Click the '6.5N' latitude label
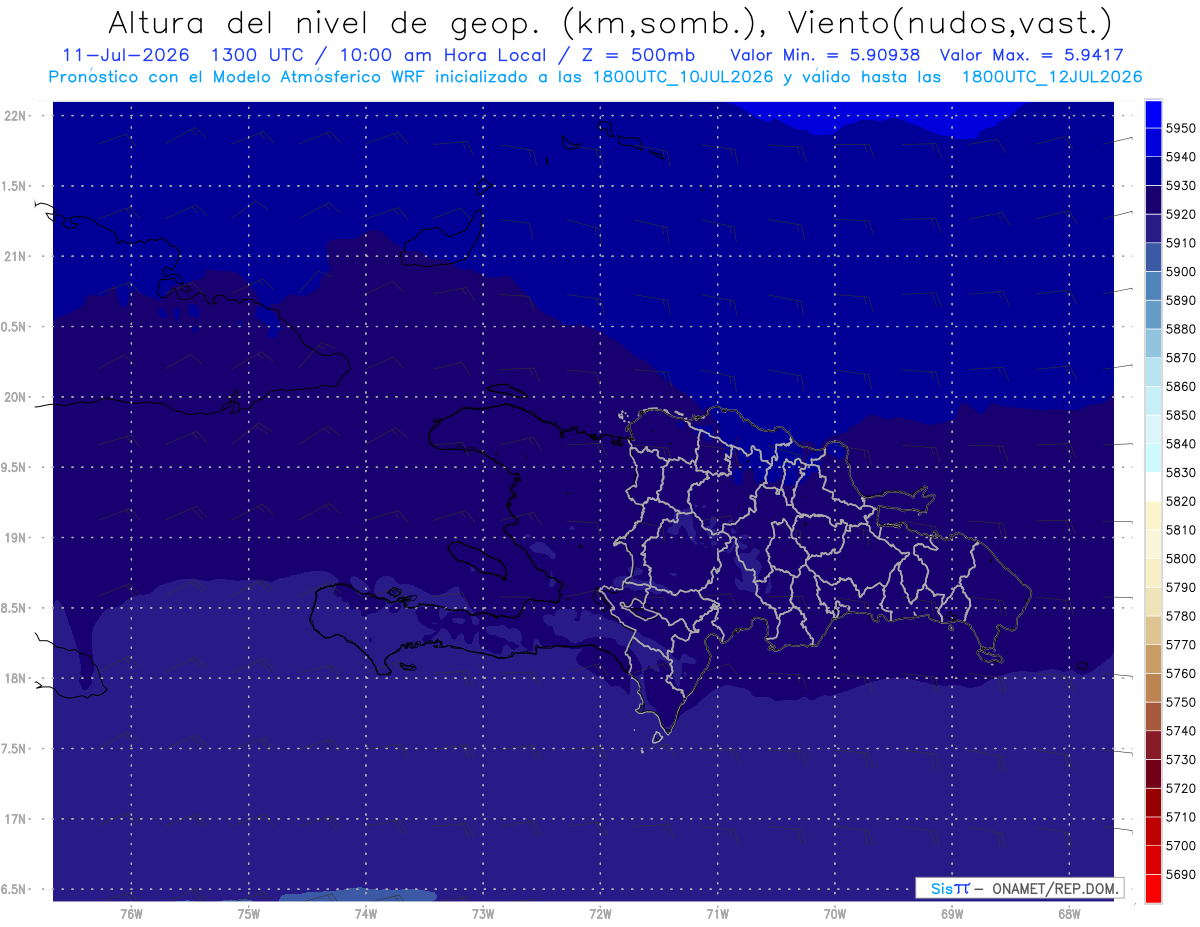Image resolution: width=1200 pixels, height=927 pixels. click(14, 889)
